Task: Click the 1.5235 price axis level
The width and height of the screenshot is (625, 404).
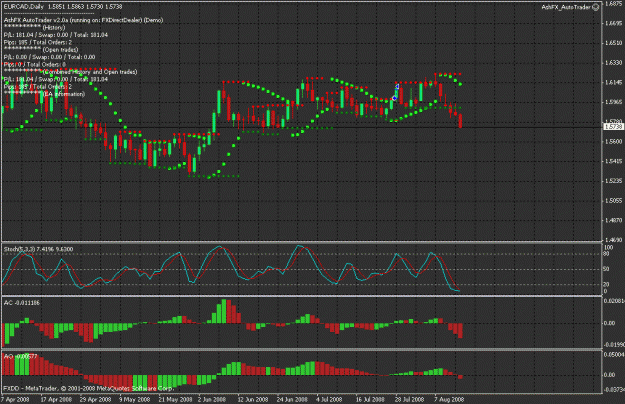Action: pos(614,181)
